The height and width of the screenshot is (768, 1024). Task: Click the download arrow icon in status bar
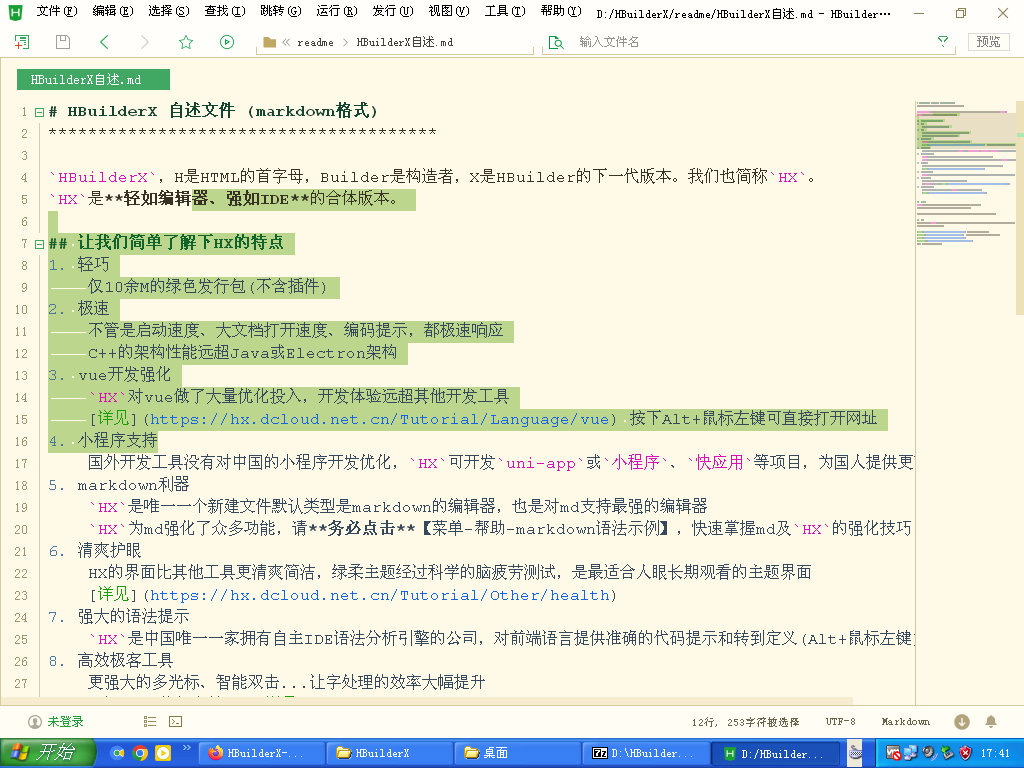pos(962,721)
